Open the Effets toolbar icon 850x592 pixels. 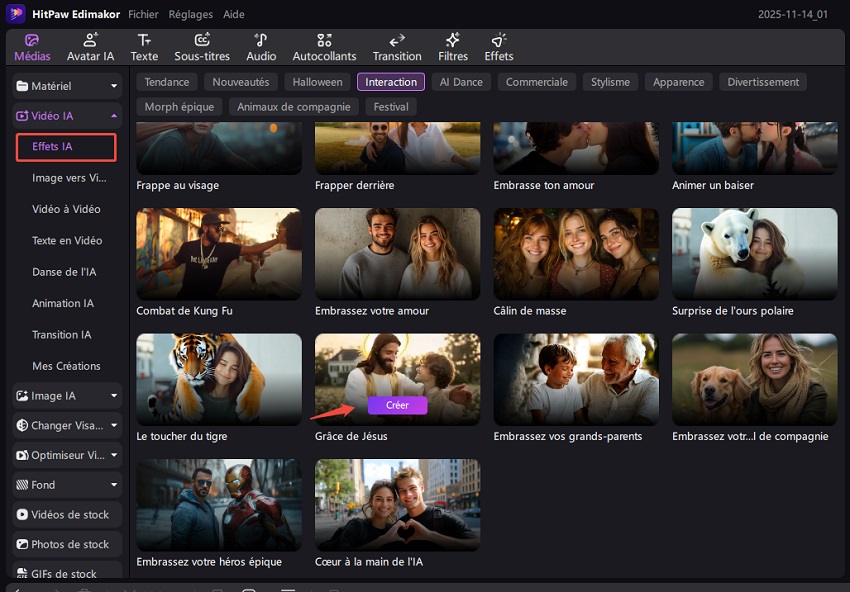pos(498,46)
